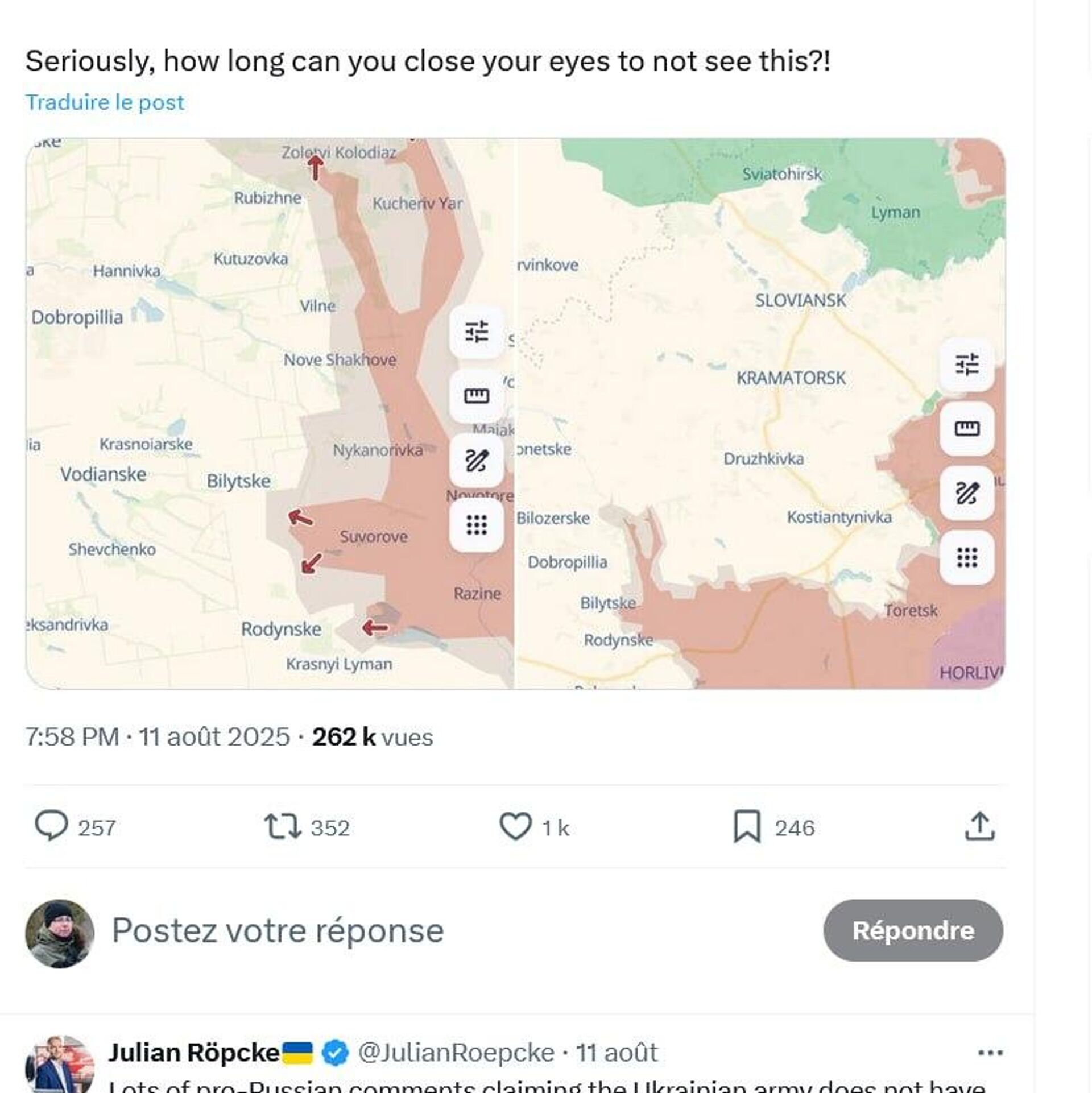
Task: Open the share upload icon
Action: 980,826
